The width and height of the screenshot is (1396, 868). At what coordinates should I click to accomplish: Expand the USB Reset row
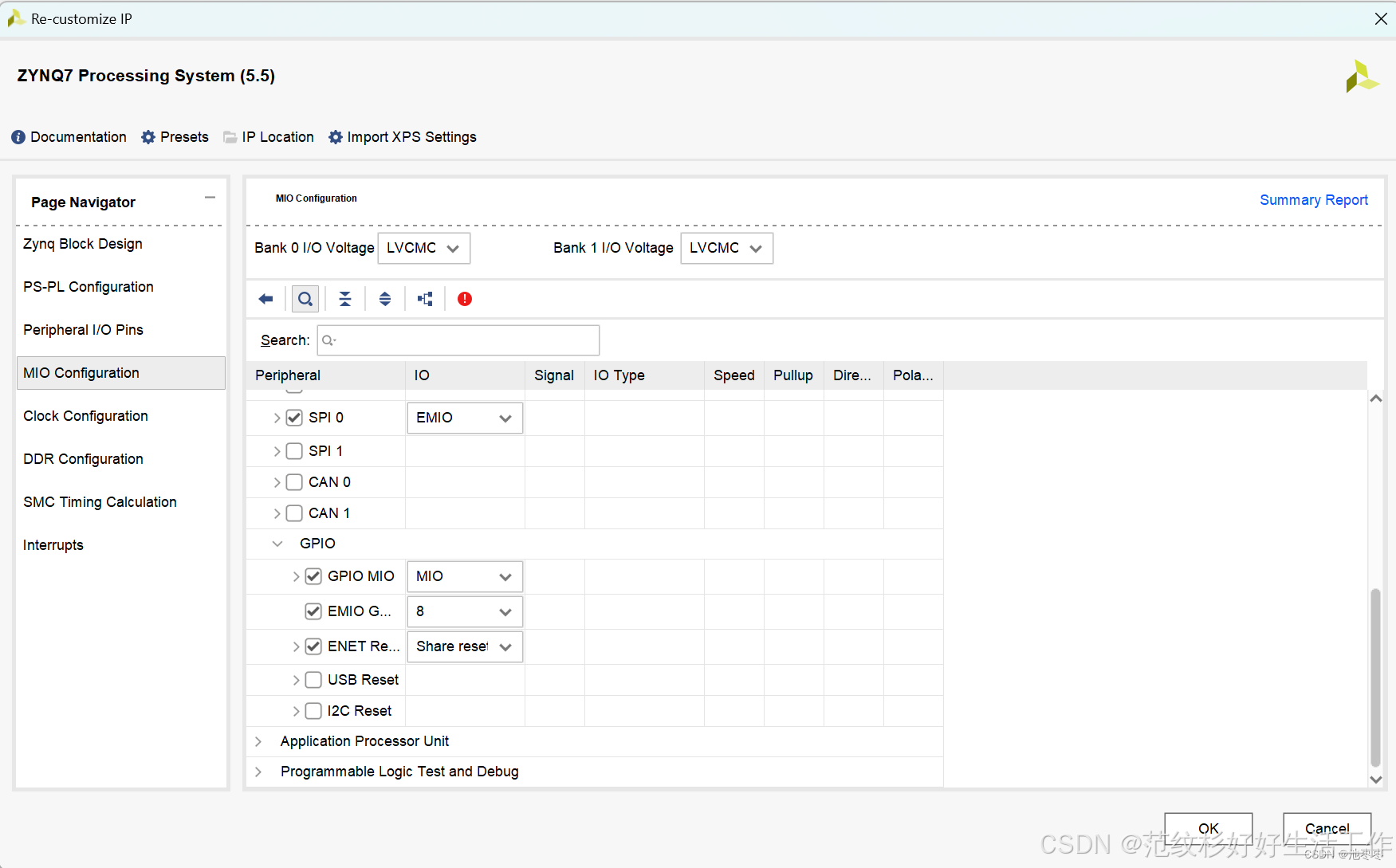pos(296,680)
